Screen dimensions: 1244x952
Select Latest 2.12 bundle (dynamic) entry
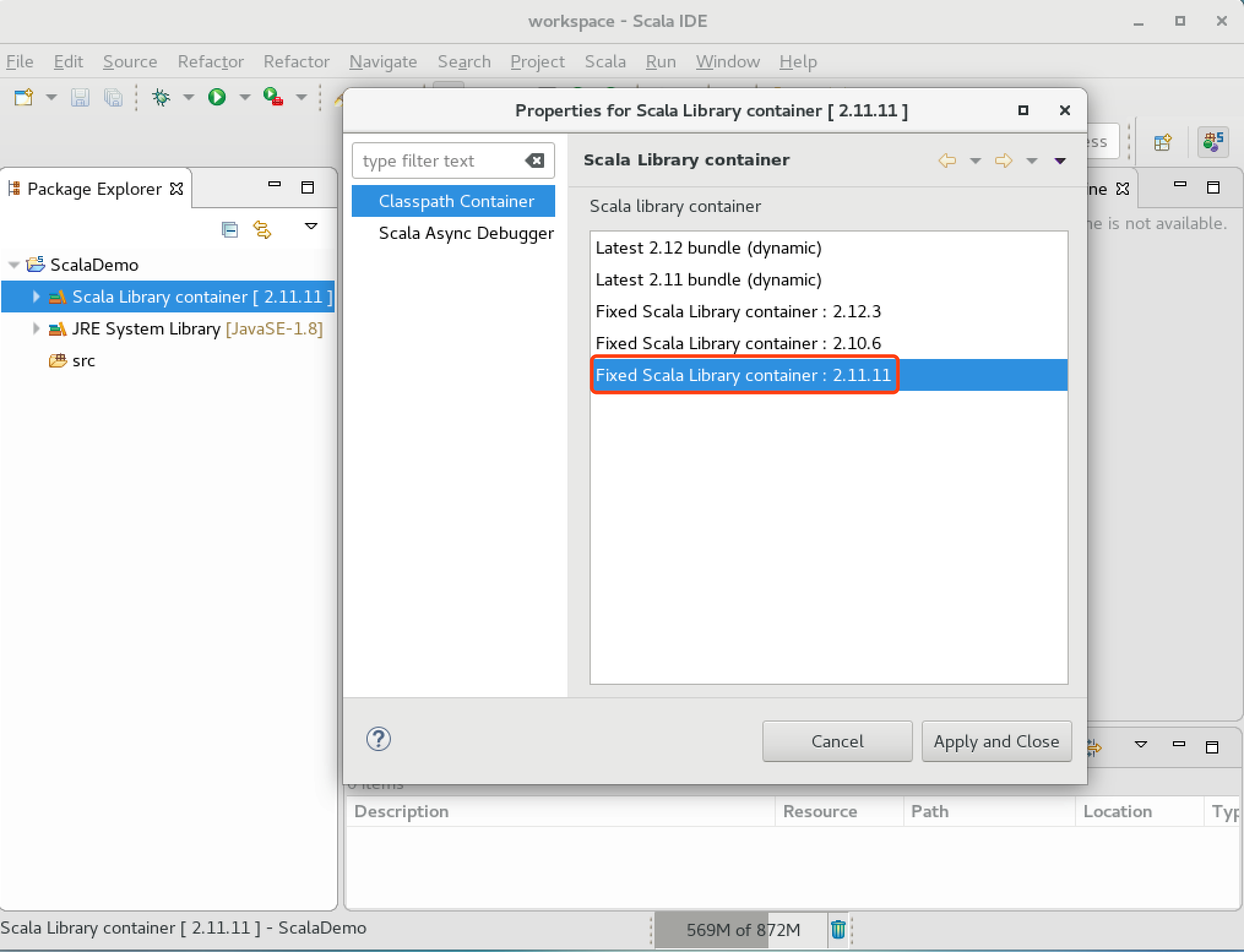tap(708, 247)
